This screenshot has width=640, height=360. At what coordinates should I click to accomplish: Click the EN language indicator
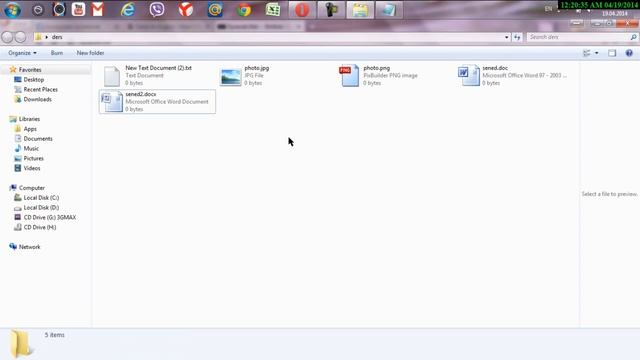pos(548,9)
